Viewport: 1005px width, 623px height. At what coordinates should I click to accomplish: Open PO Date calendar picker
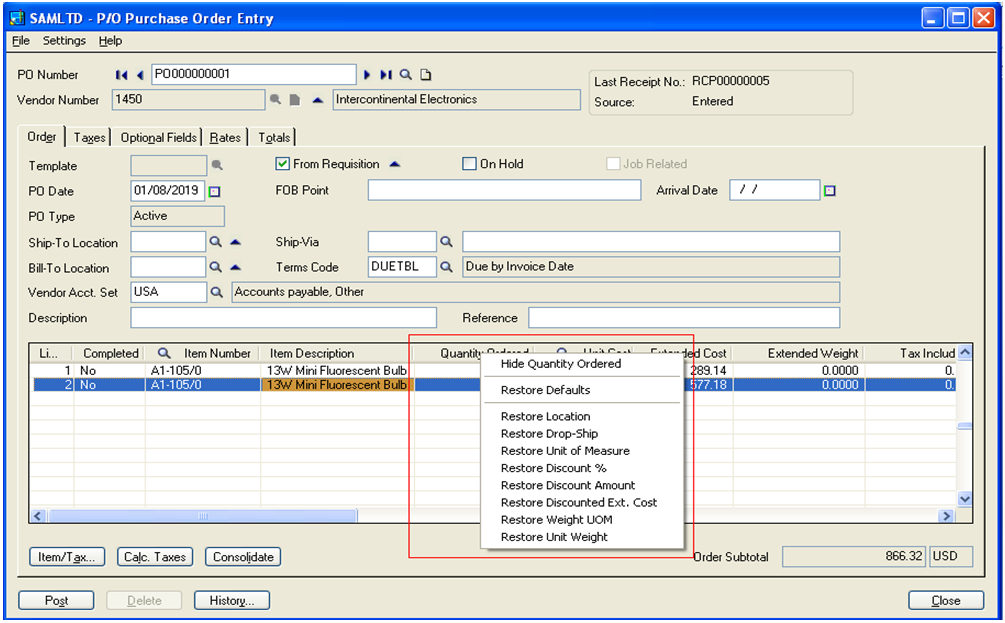tap(215, 191)
